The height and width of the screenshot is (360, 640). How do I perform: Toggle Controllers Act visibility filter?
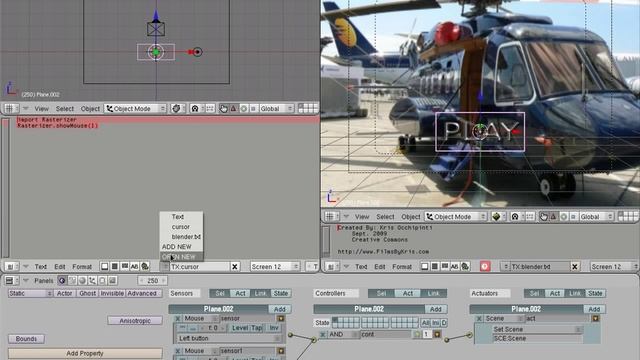pyautogui.click(x=408, y=293)
